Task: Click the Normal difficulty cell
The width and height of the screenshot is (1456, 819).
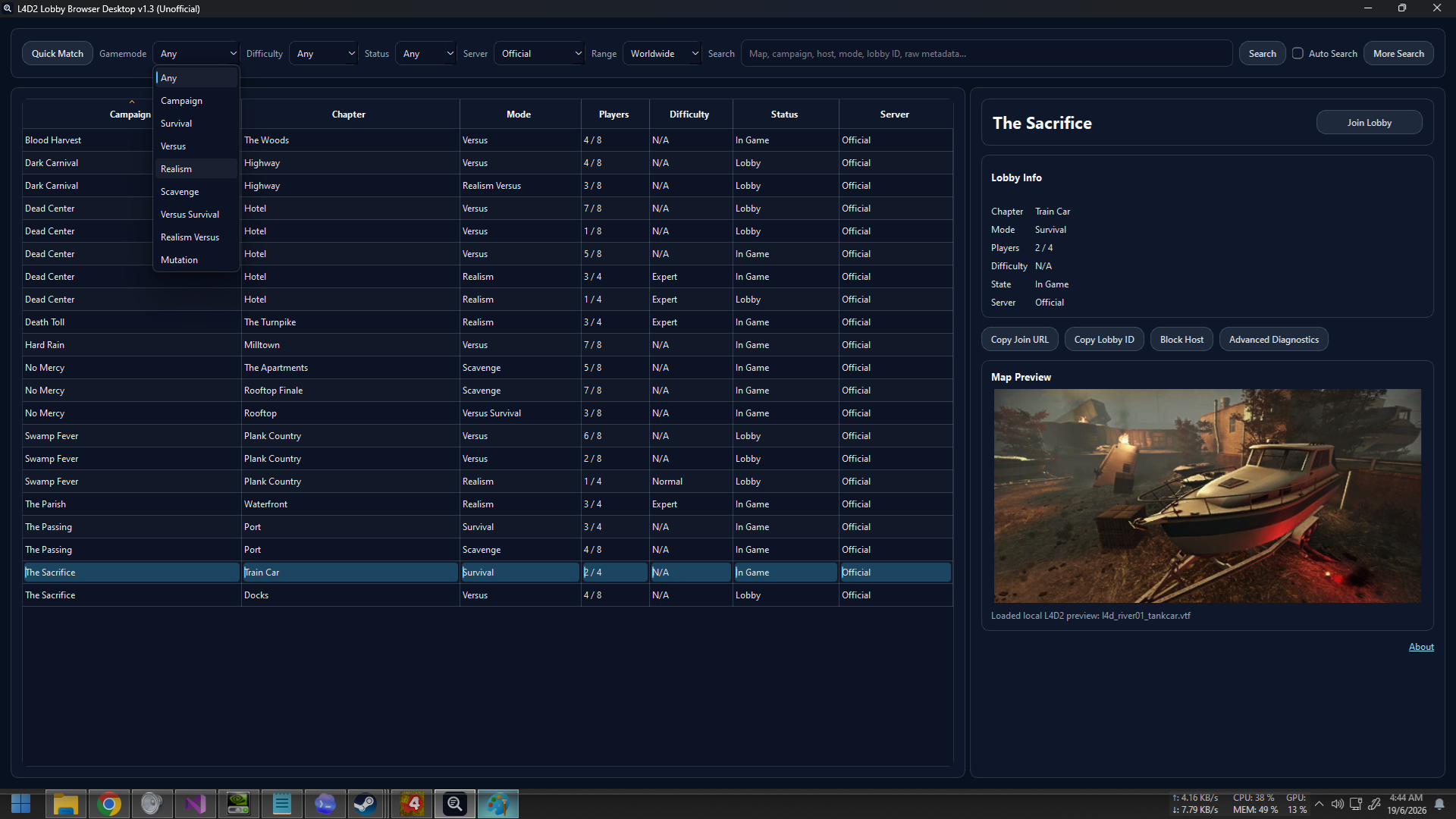Action: (690, 482)
